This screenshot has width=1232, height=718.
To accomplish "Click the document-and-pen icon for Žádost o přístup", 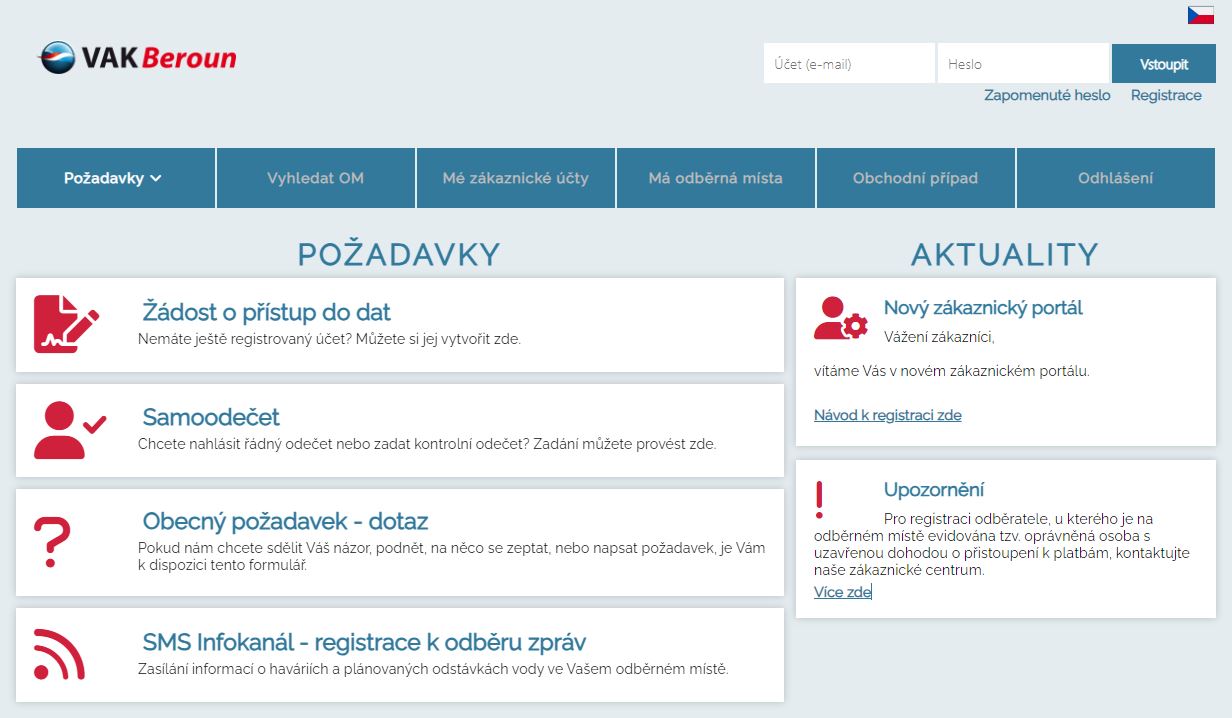I will (x=66, y=324).
